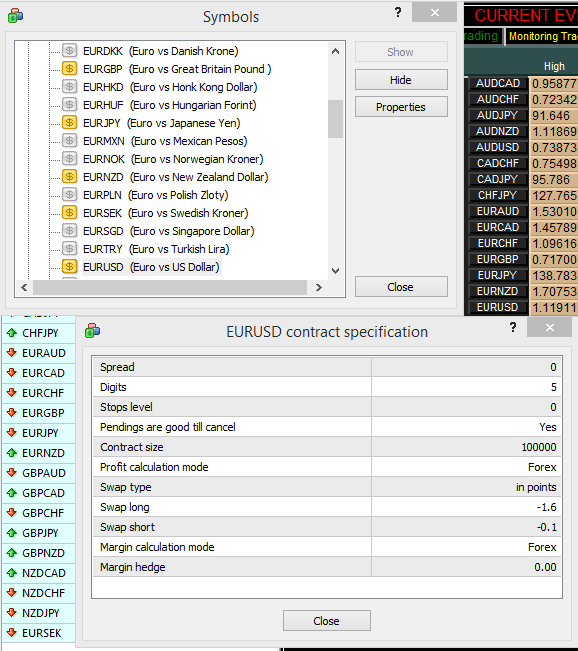Select EURSGD (Euro vs Singapore Dollar) row
This screenshot has width=578, height=651.
[169, 231]
